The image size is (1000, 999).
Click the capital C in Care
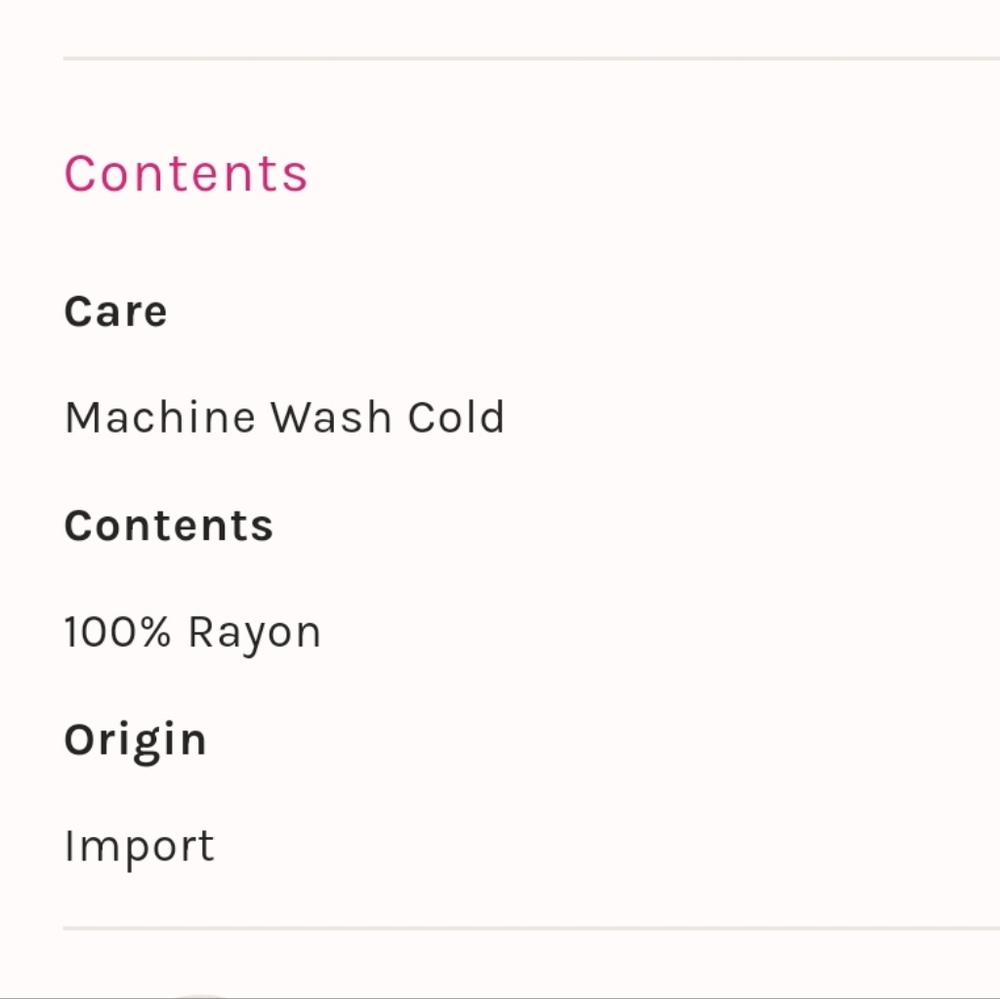(79, 311)
